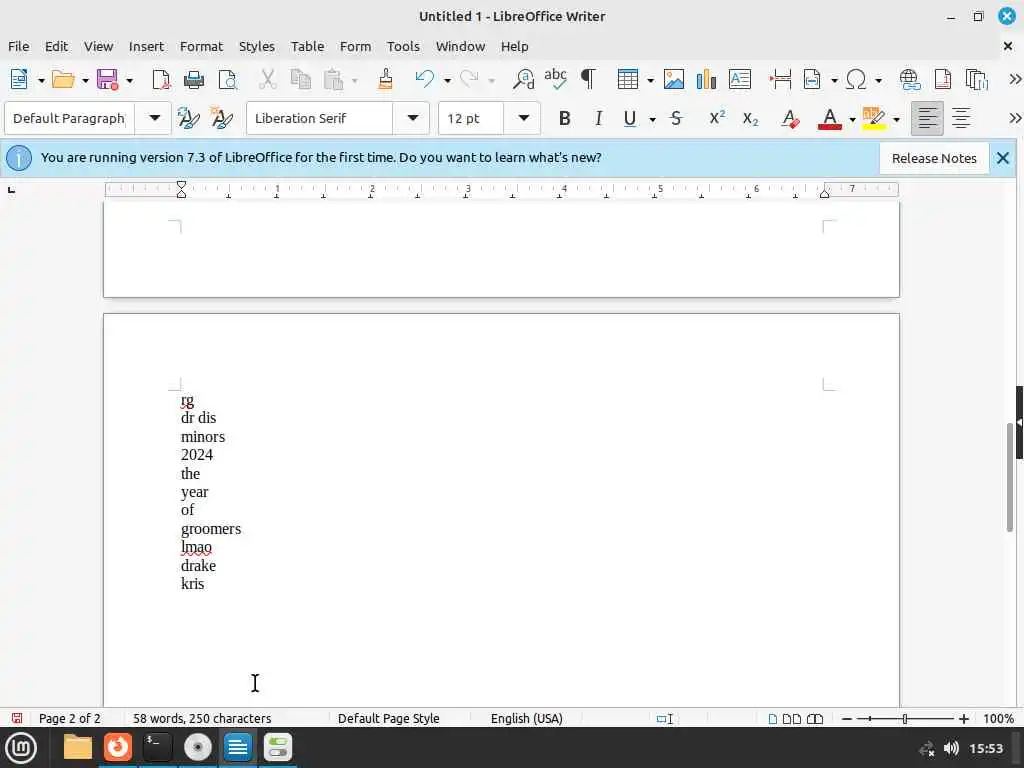This screenshot has width=1024, height=768.
Task: Export directly as PDF
Action: point(161,79)
